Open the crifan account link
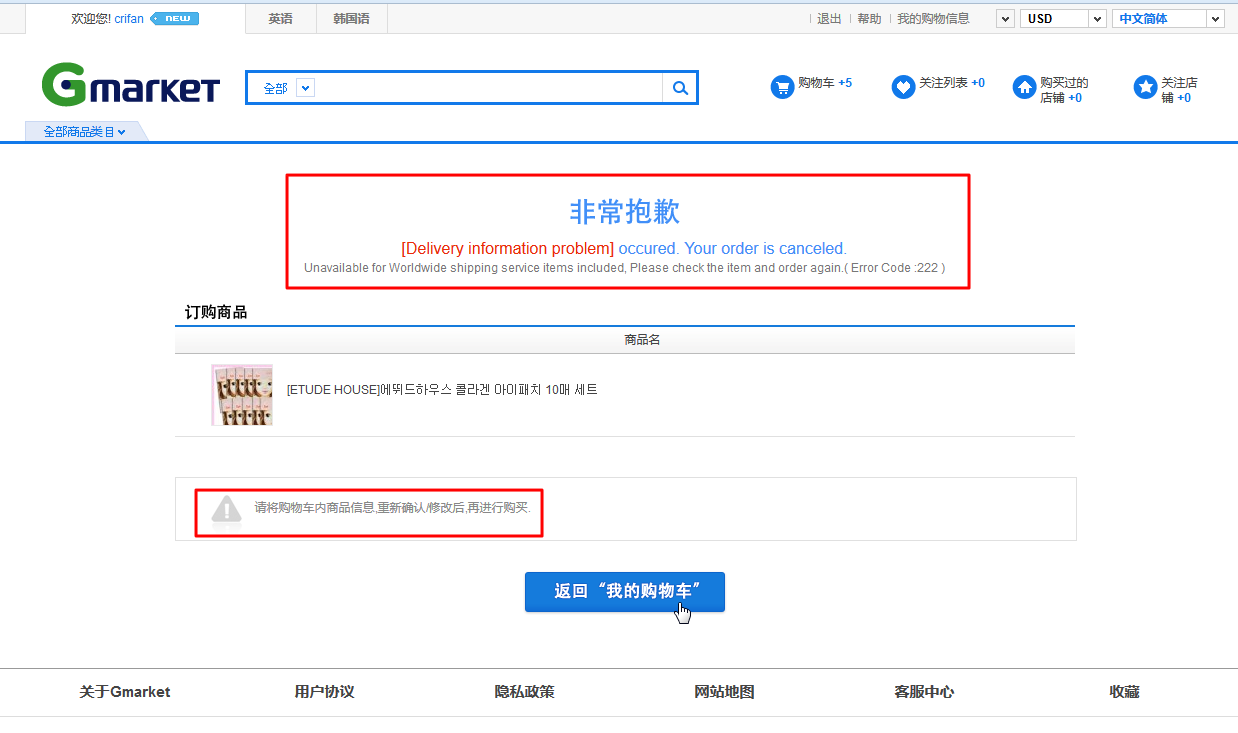 (x=128, y=17)
